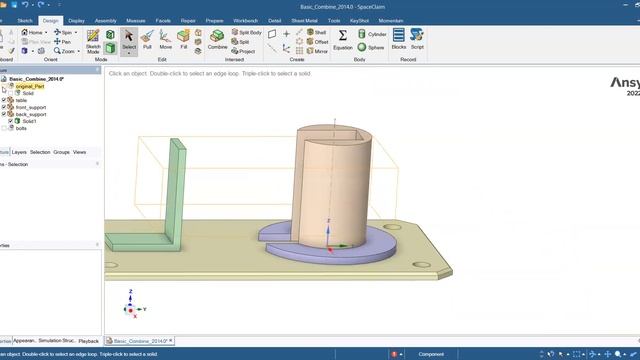640x360 pixels.
Task: Select the Basic_Combine_2014.0 root tree node
Action: 36,79
